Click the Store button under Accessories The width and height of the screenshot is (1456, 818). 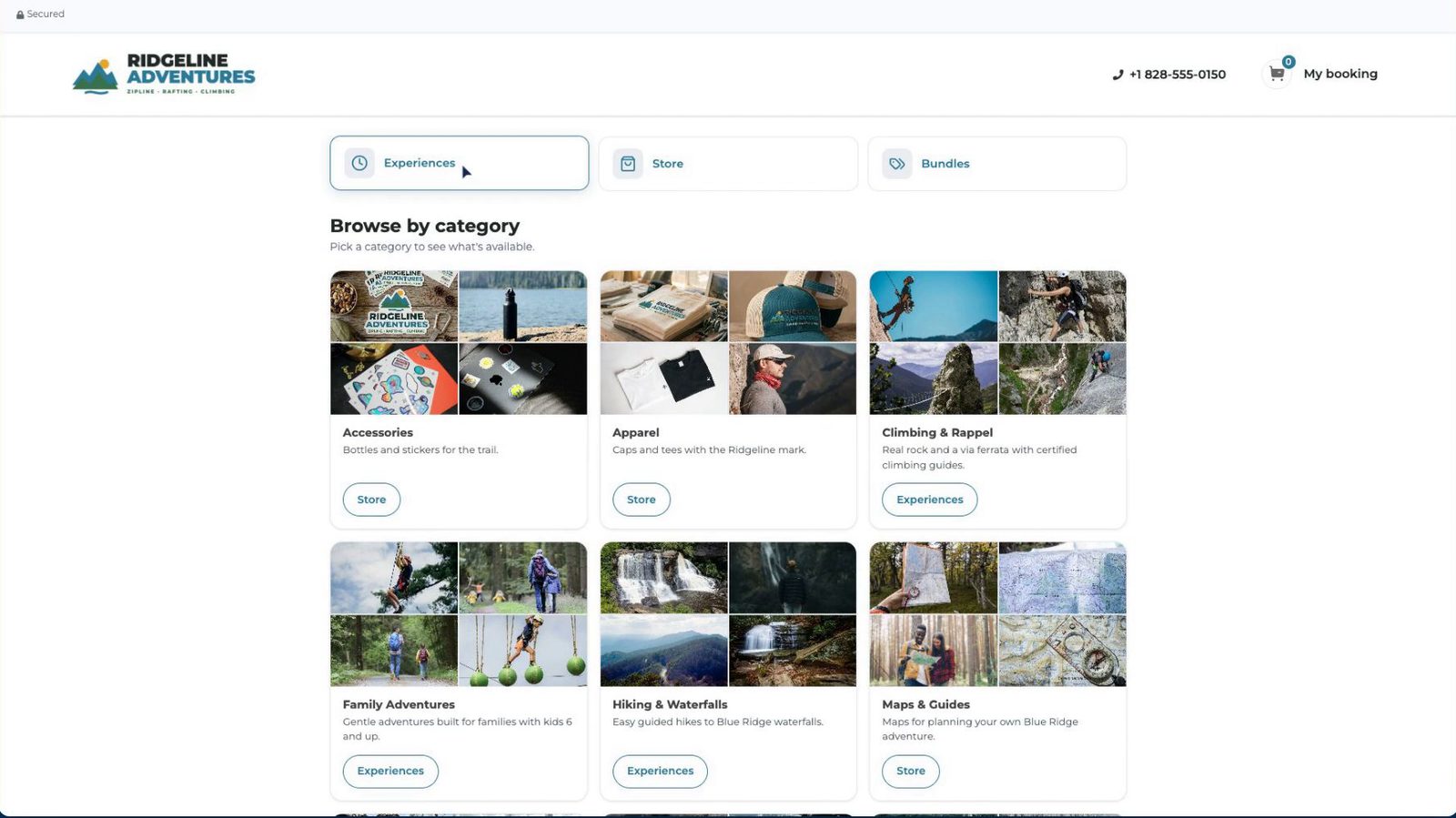tap(371, 500)
